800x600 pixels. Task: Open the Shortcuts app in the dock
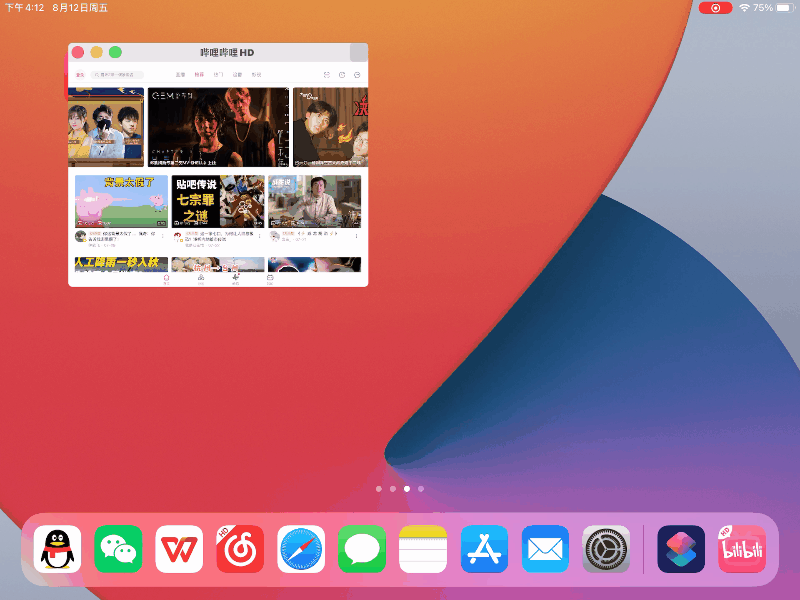pyautogui.click(x=680, y=548)
